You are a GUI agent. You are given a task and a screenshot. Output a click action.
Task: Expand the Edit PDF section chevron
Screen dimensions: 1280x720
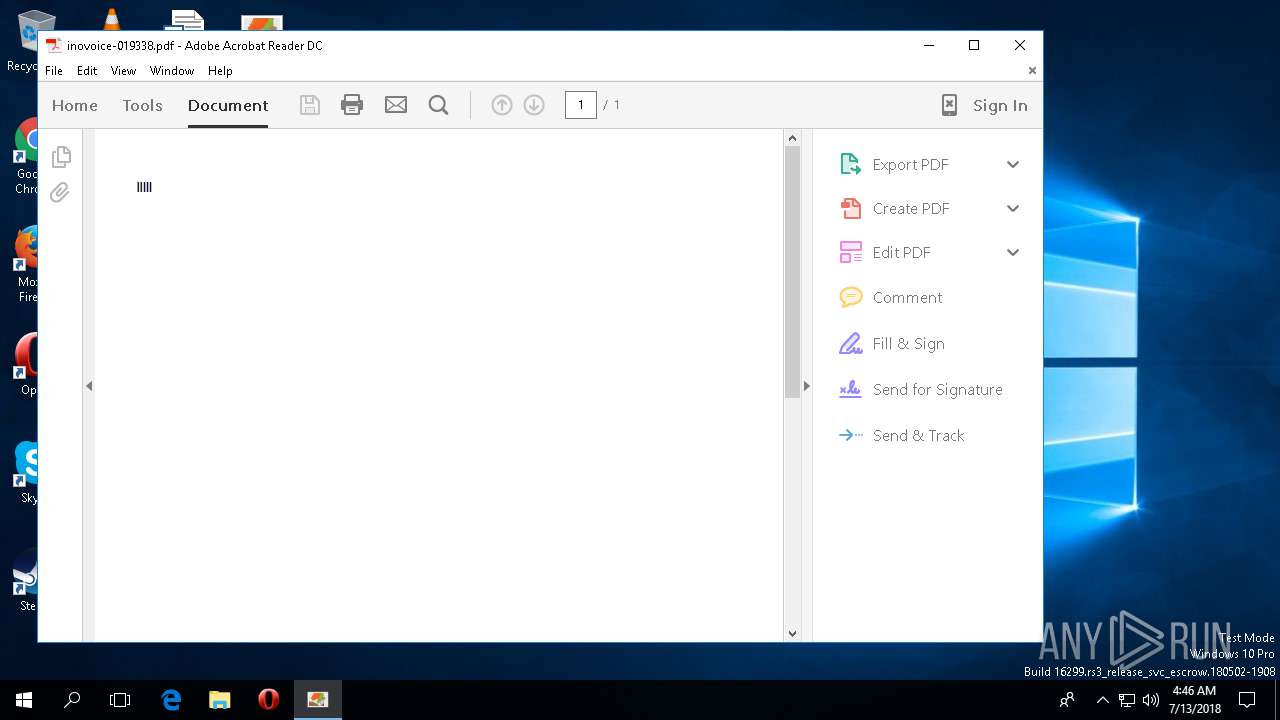[x=1013, y=252]
